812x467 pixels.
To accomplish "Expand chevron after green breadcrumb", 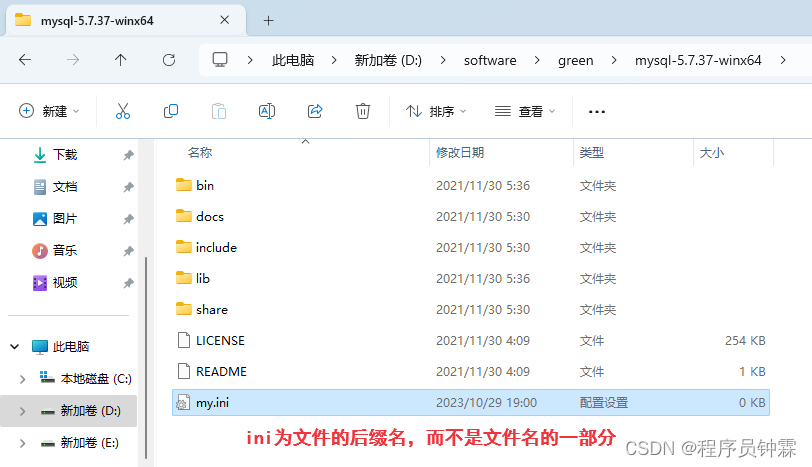I will coord(614,60).
